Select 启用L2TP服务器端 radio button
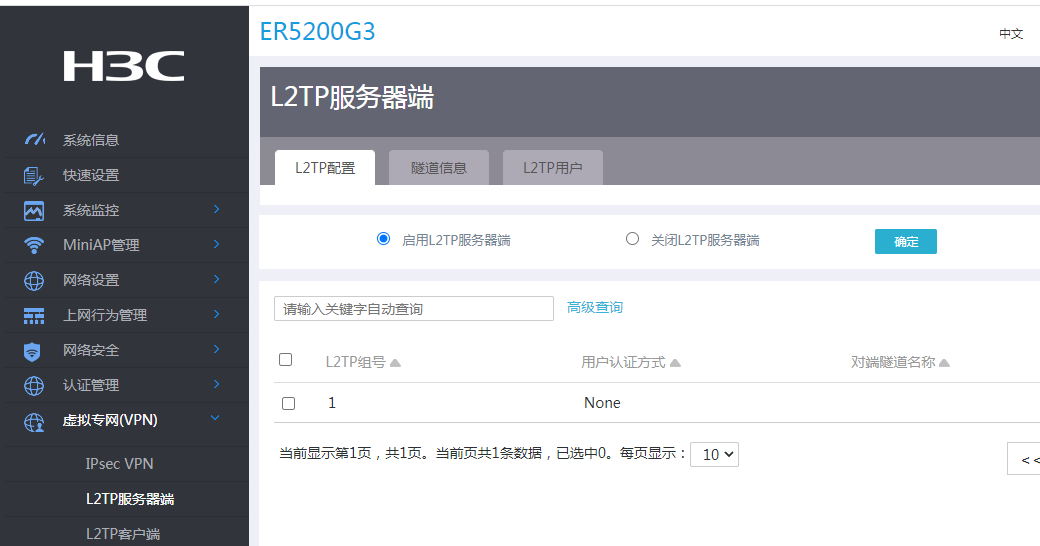The width and height of the screenshot is (1040, 546). [x=383, y=239]
